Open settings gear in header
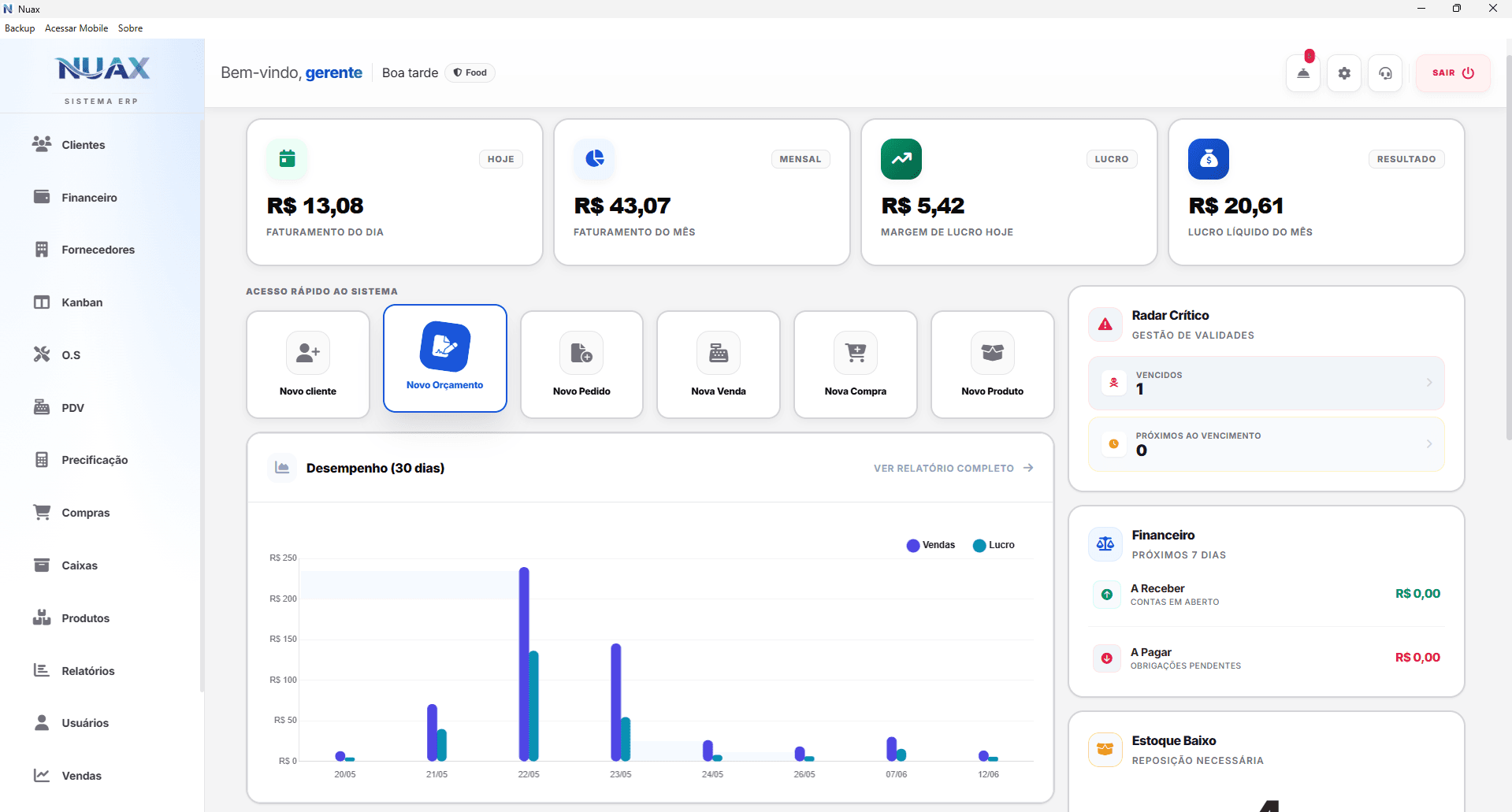Viewport: 1512px width, 812px height. 1344,72
